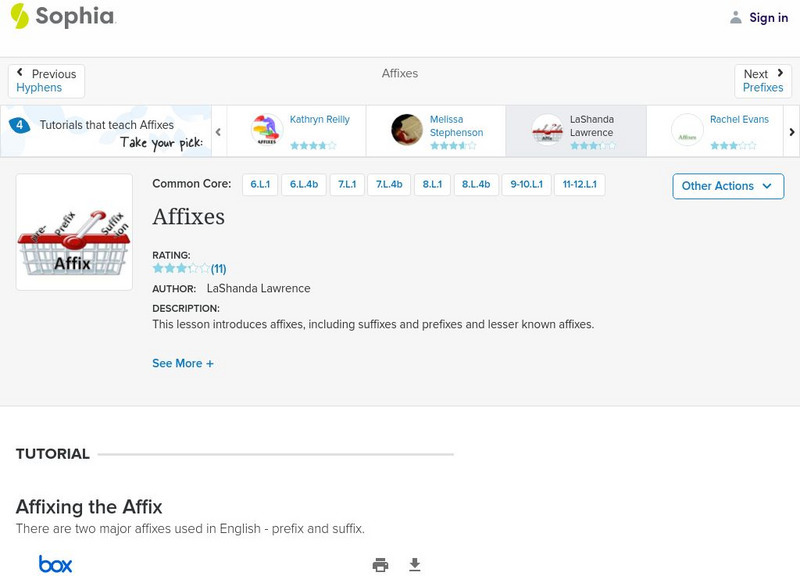Click the Sophia logo icon
This screenshot has width=800, height=576.
point(20,17)
